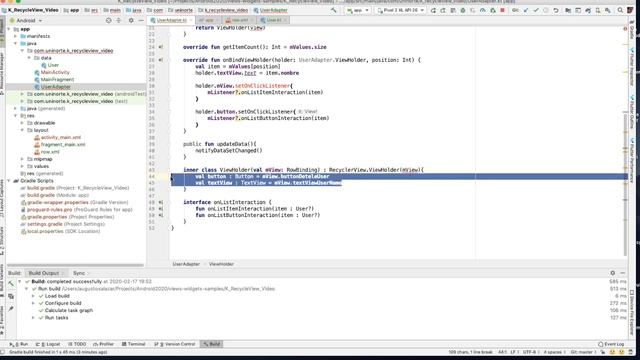
Task: Collapse the app module tree node
Action: tap(9, 29)
